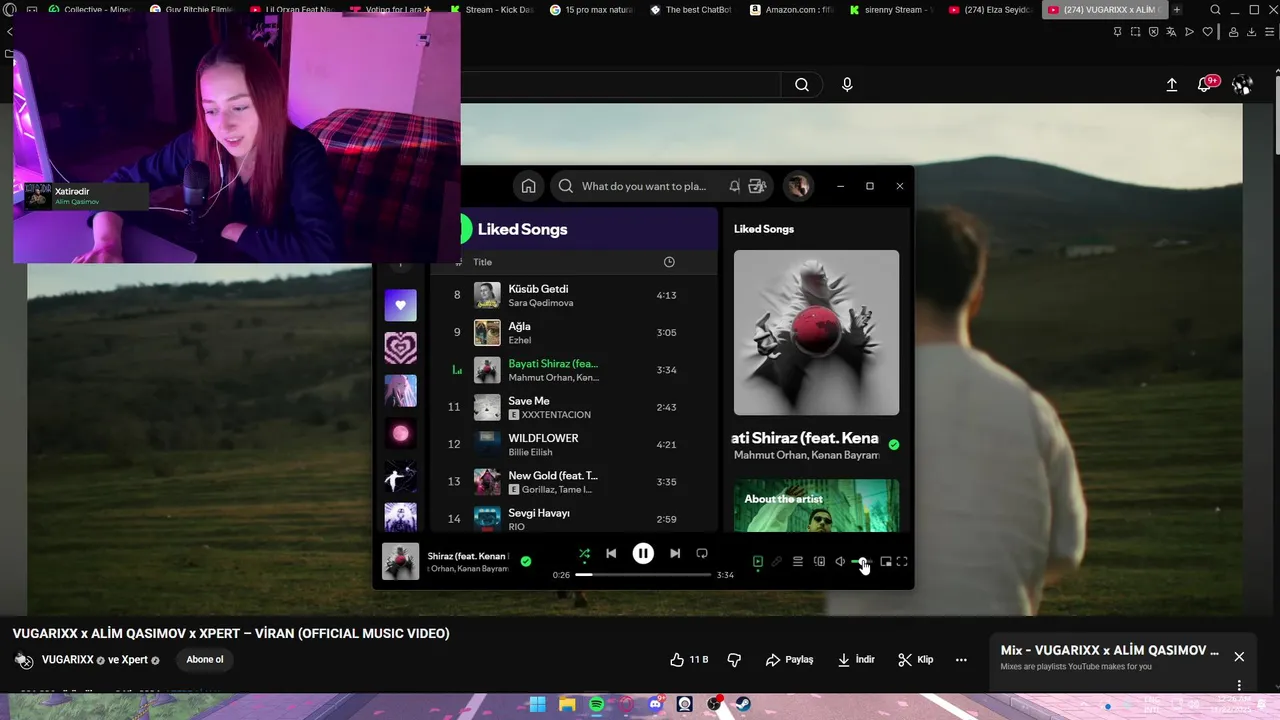
Task: Switch to Voting for Lara tab
Action: pos(392,10)
